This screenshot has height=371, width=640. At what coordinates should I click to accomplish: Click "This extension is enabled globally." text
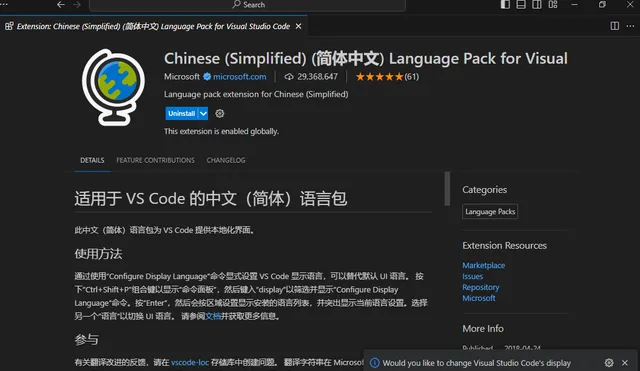coord(222,131)
